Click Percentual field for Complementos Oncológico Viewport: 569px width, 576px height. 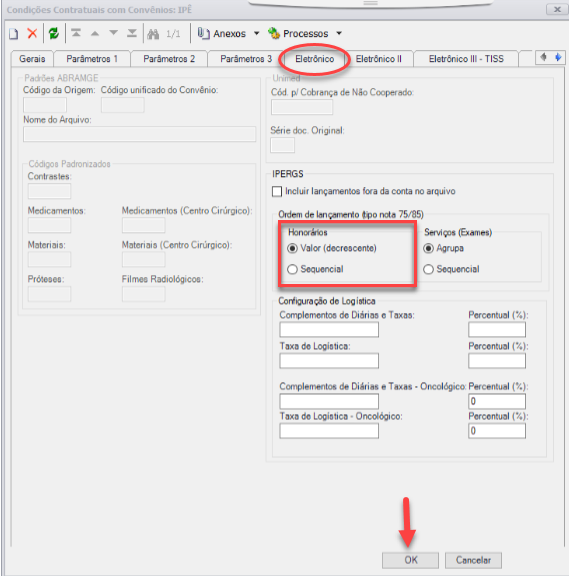click(x=497, y=401)
